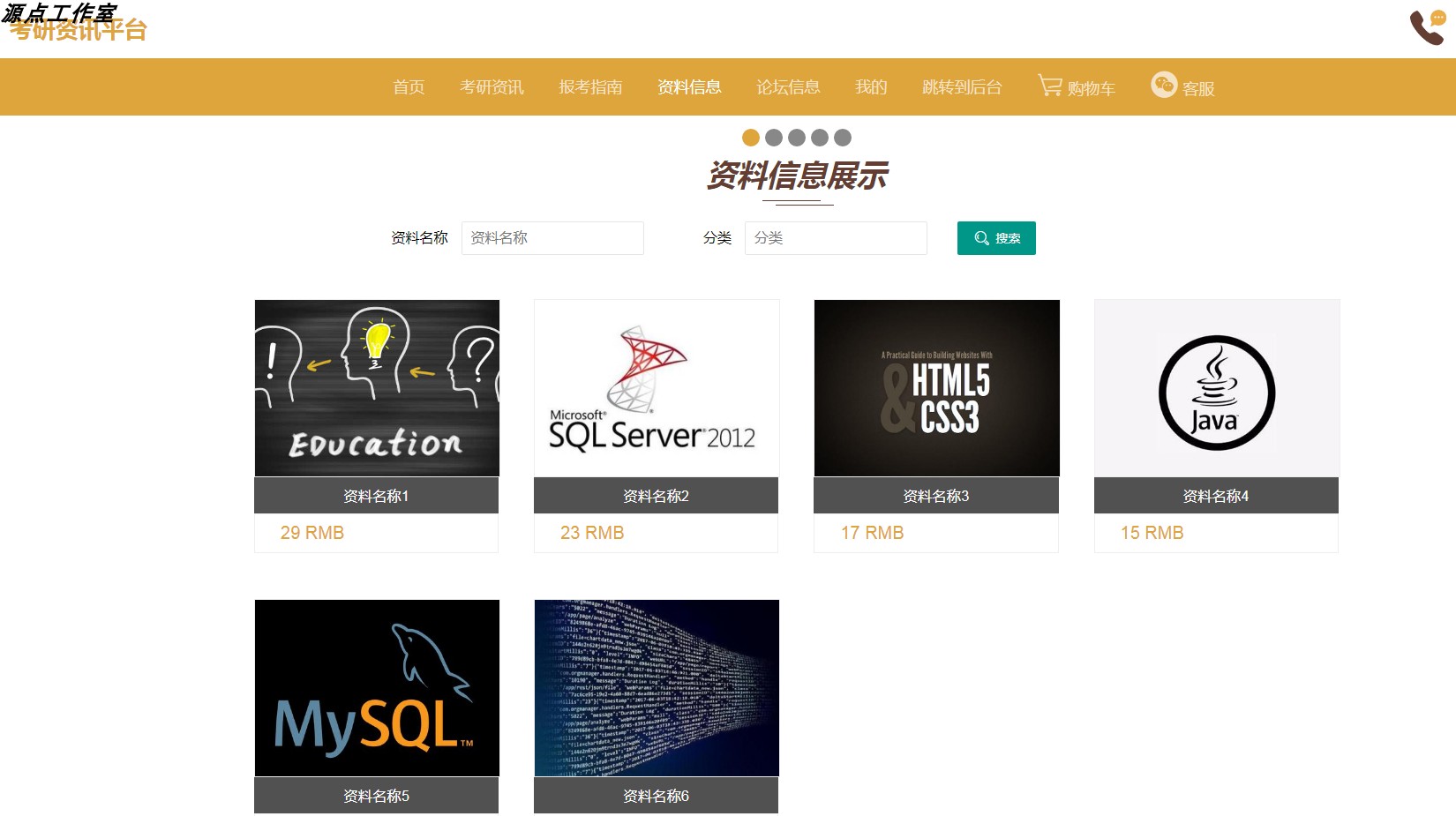
Task: Open the Java logo thumbnail
Action: (1217, 388)
